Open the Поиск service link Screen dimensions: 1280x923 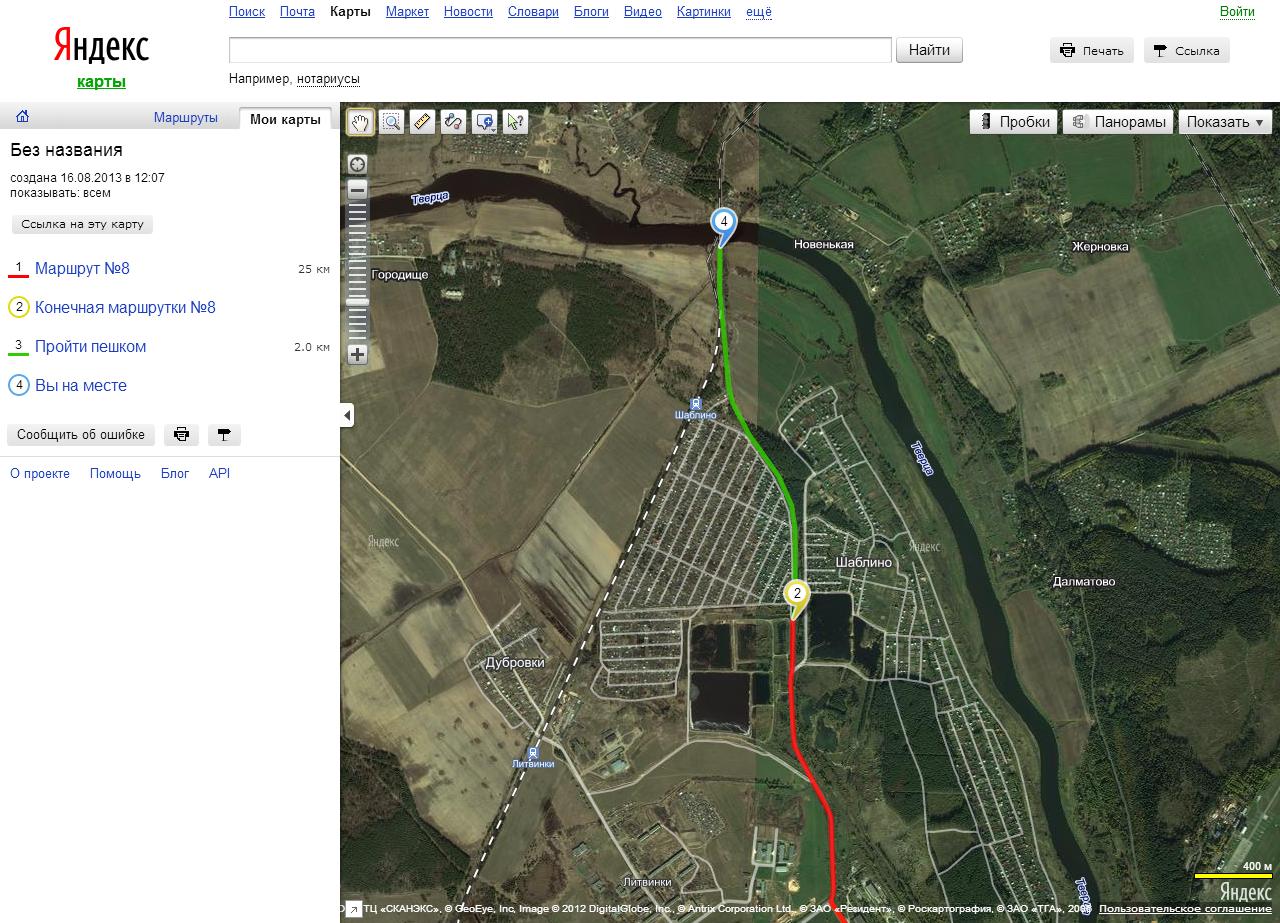[247, 12]
